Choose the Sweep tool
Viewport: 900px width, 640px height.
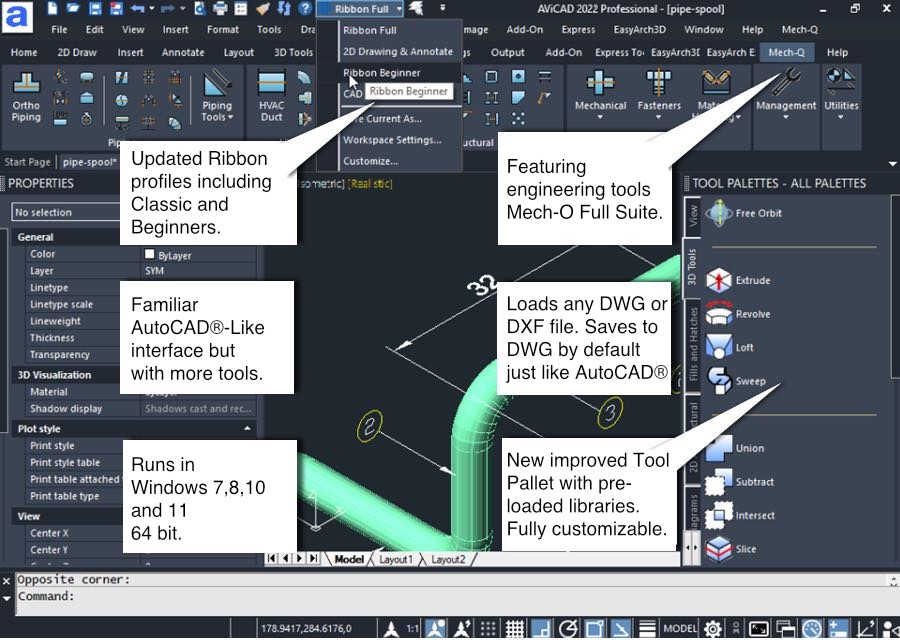coord(719,381)
